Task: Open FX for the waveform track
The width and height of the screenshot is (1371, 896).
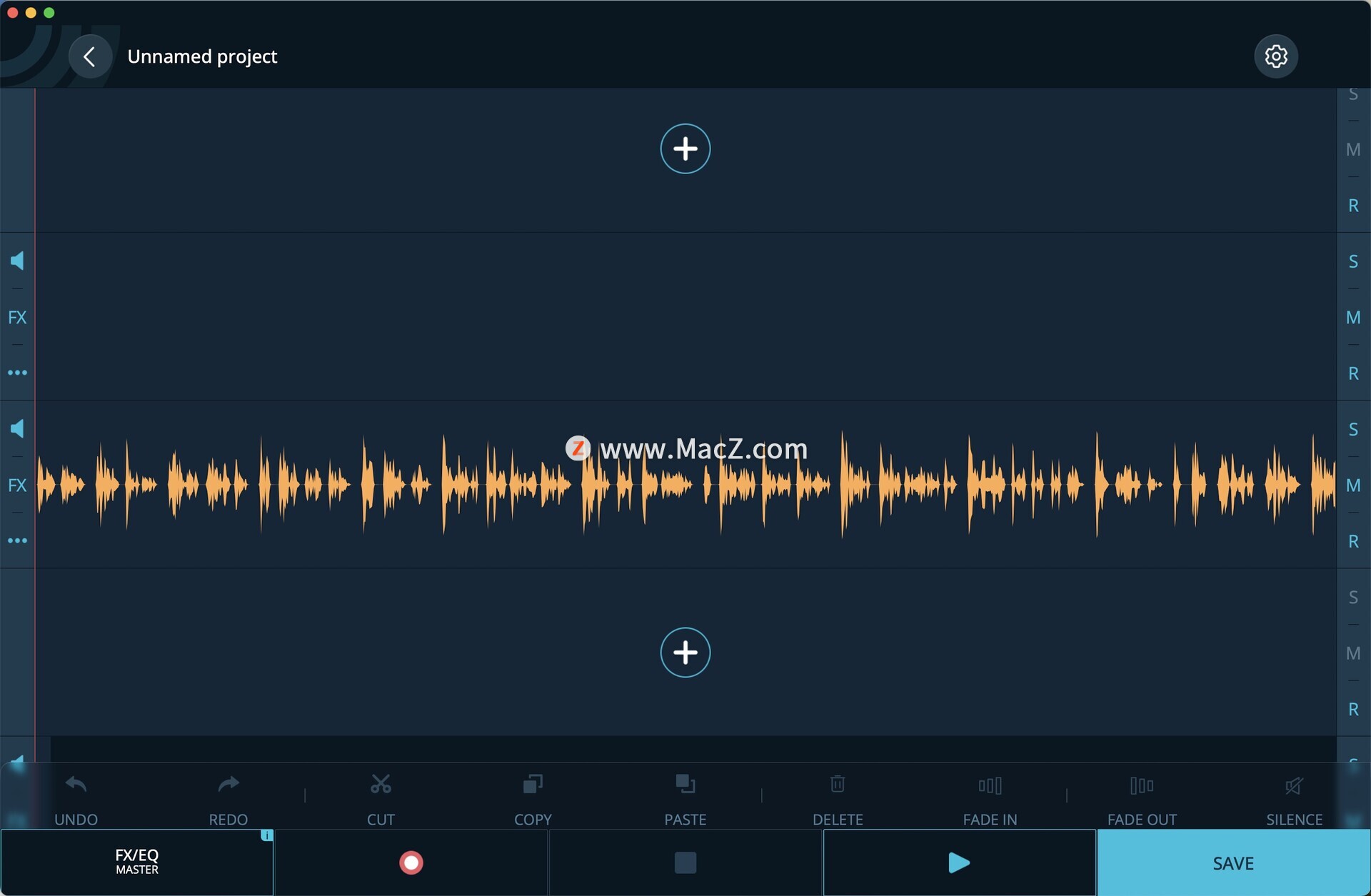Action: 17,485
